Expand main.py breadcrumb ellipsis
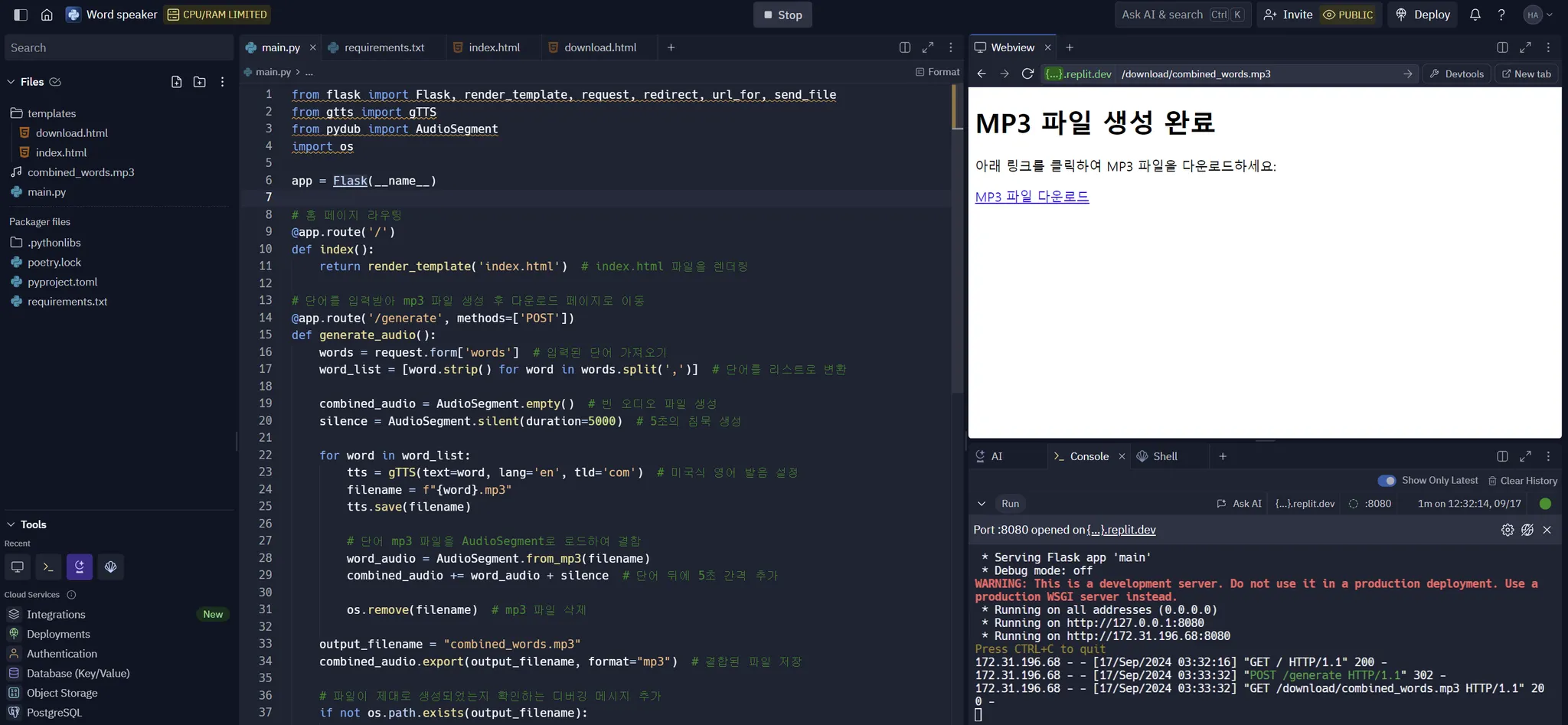This screenshot has height=725, width=1568. coord(309,72)
